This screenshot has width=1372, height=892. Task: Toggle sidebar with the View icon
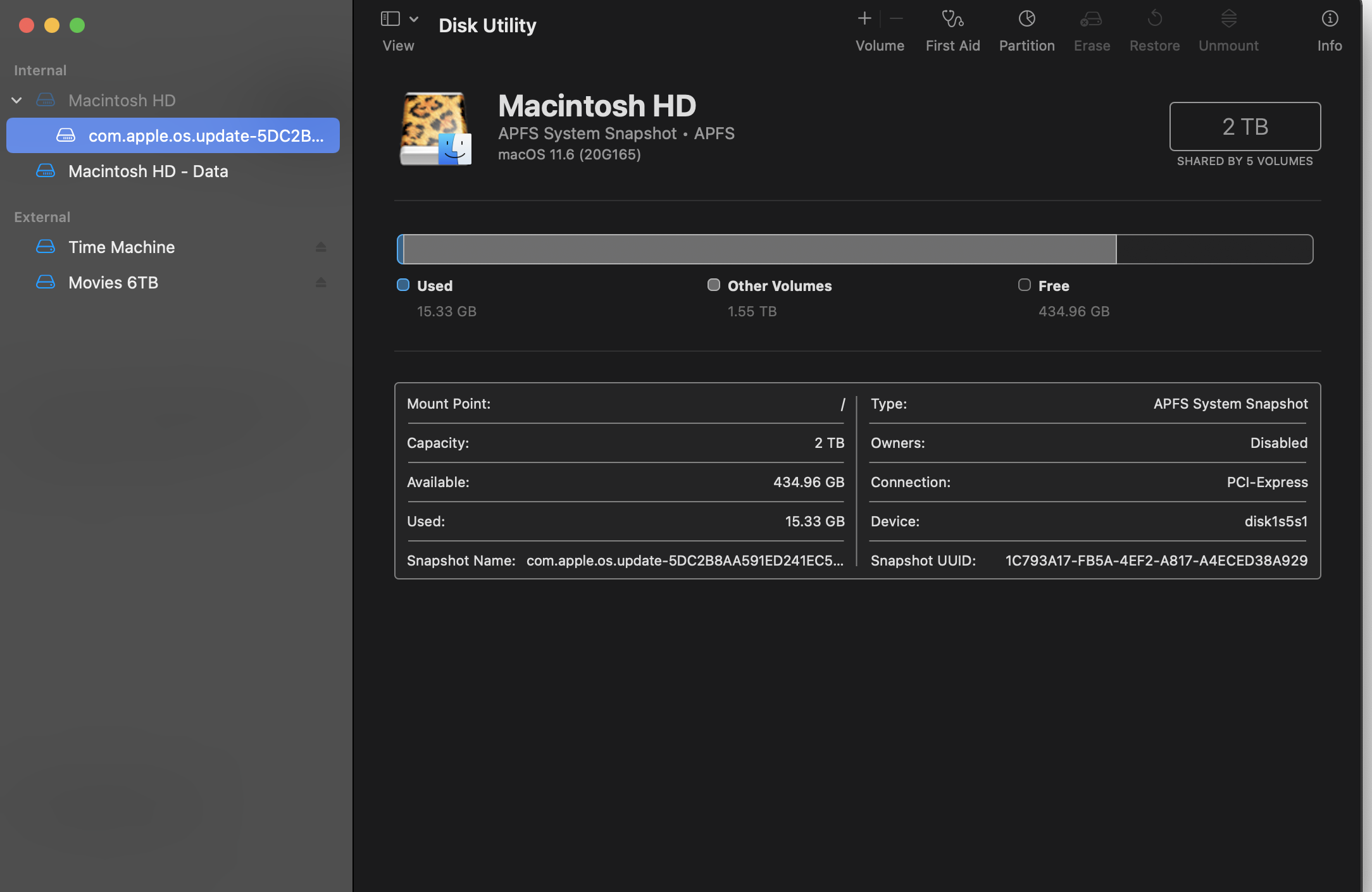click(x=390, y=19)
